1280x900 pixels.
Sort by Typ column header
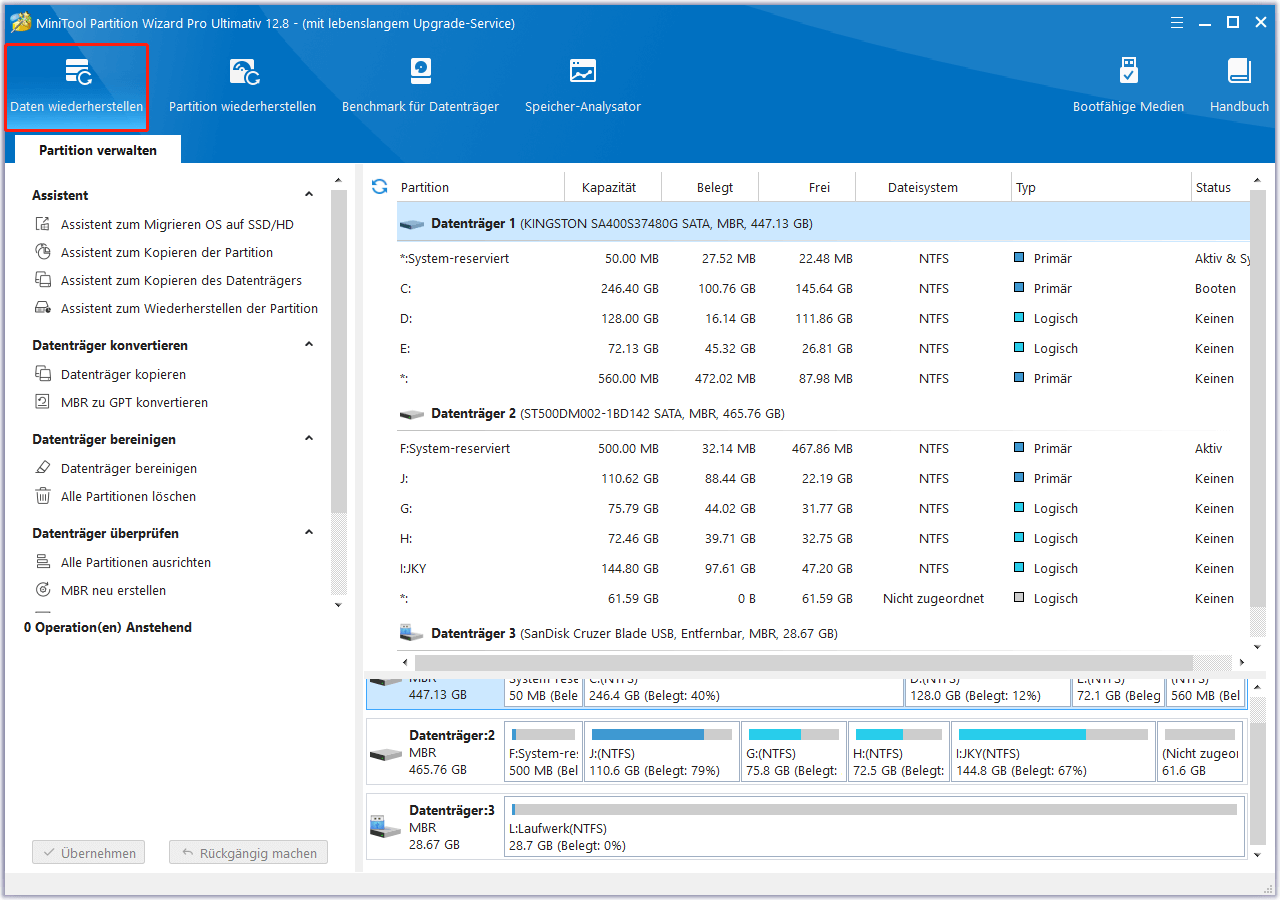click(1100, 187)
